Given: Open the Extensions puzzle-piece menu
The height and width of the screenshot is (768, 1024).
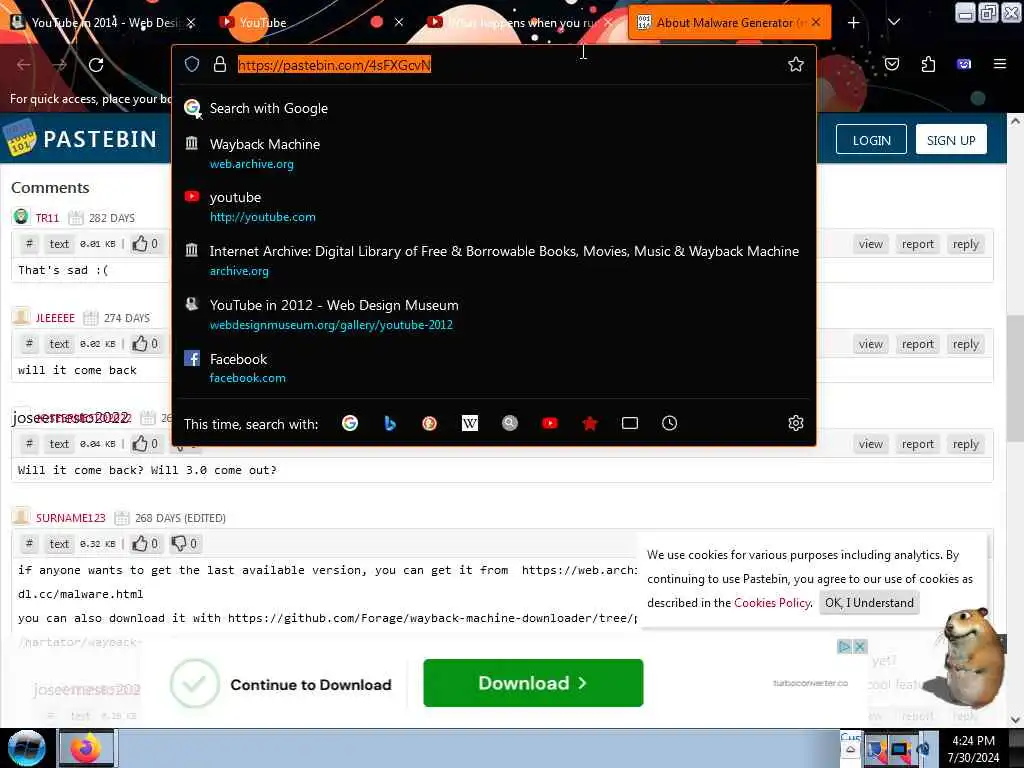Looking at the screenshot, I should [928, 64].
